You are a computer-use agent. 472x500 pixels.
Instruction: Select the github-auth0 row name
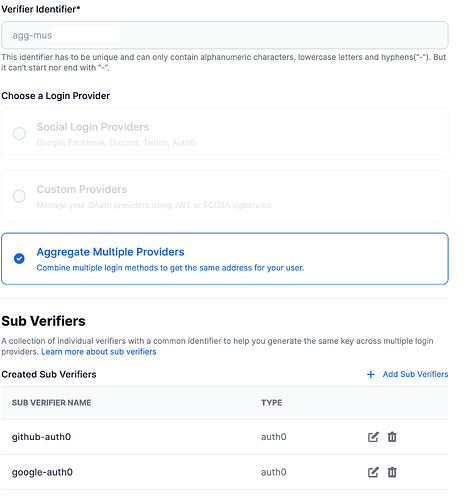coord(41,437)
